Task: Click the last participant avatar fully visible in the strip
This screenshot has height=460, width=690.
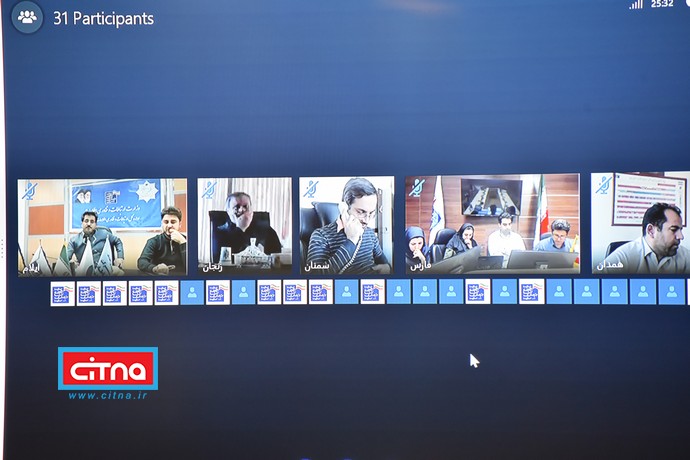Action: click(x=671, y=292)
